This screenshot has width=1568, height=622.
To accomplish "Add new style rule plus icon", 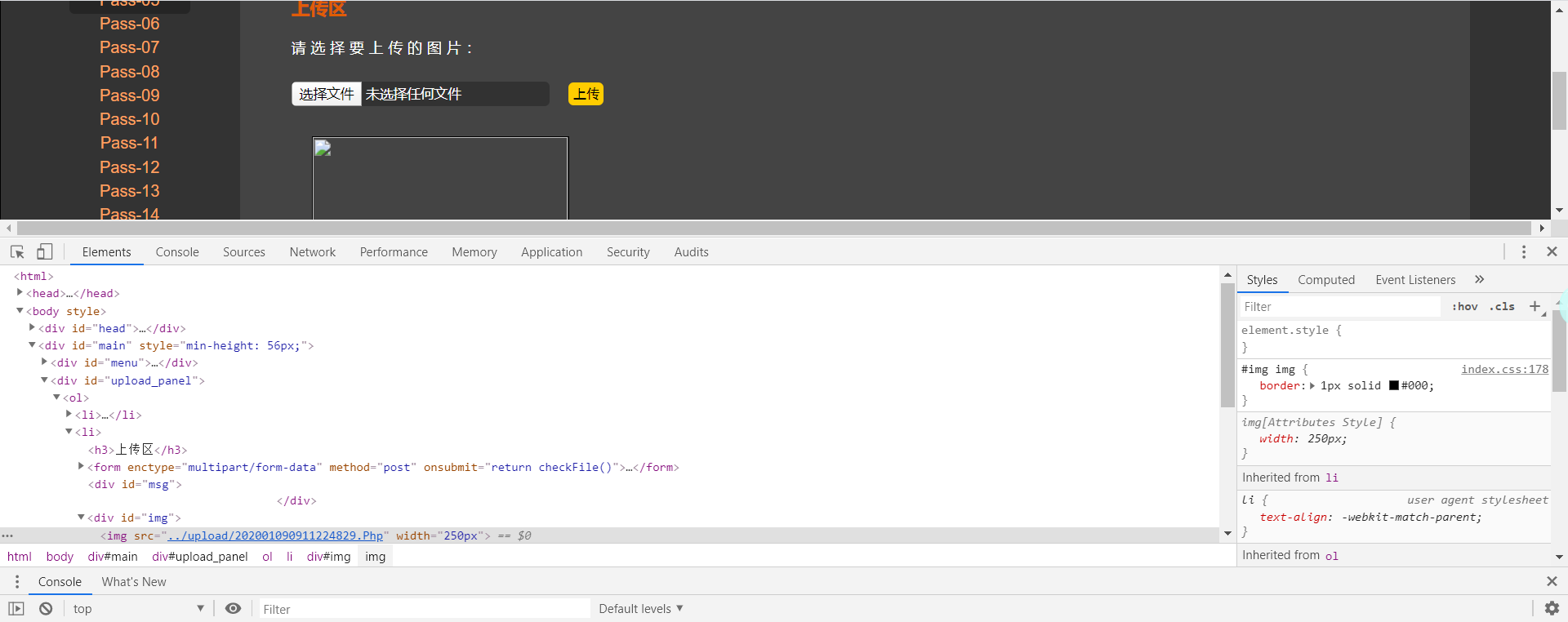I will [1535, 306].
